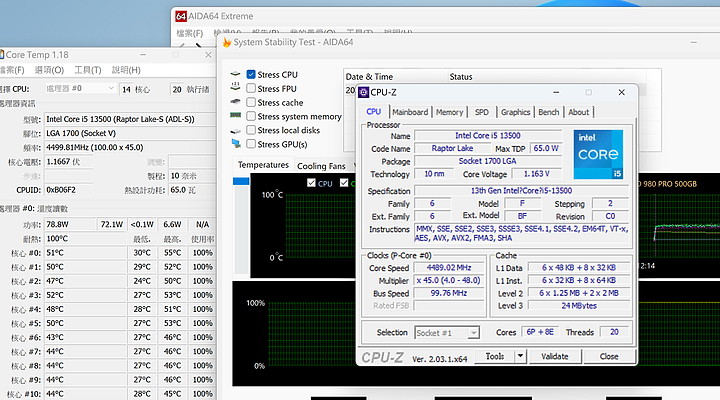720x400 pixels.
Task: Close the Core Temp 1.18 window
Action: (x=208, y=55)
